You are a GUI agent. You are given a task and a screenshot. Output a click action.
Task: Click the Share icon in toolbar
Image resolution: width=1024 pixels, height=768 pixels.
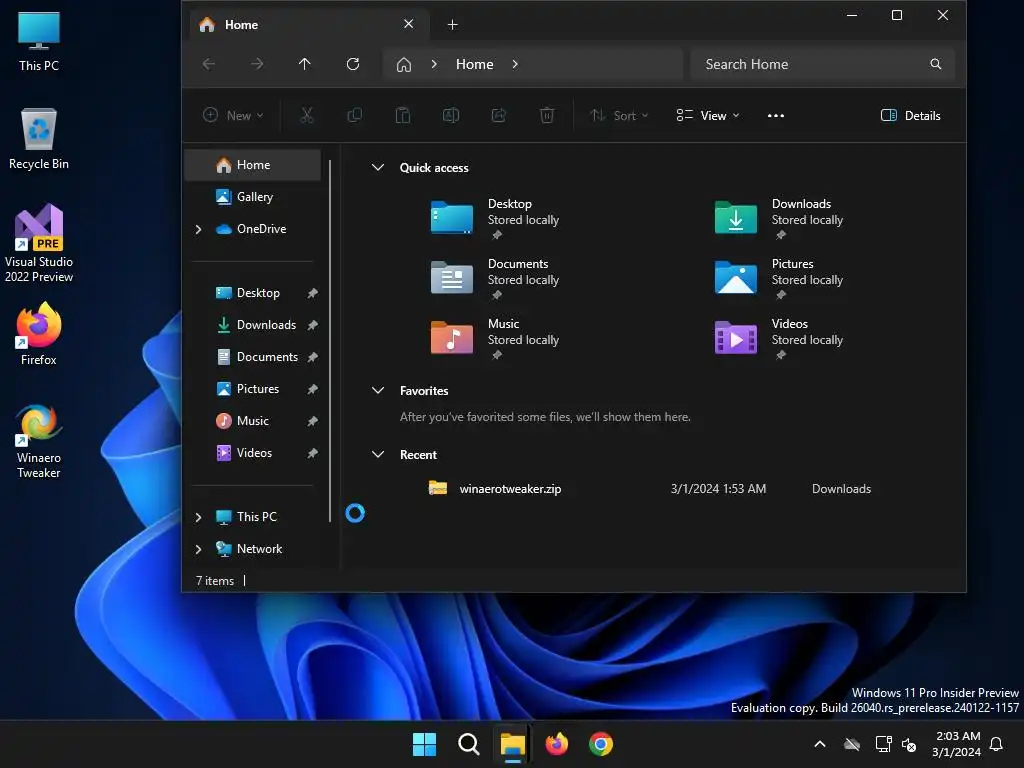click(x=499, y=116)
